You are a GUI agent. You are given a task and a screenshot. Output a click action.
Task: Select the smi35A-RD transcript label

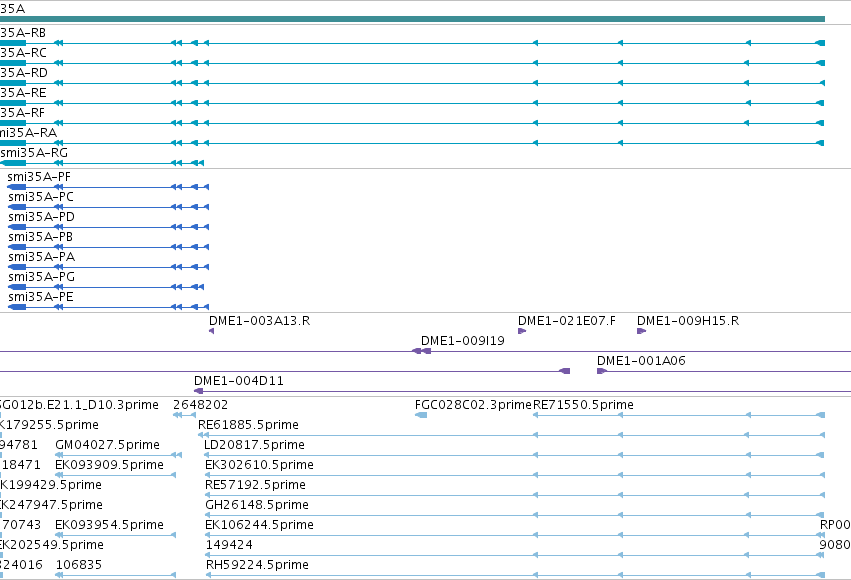point(24,73)
